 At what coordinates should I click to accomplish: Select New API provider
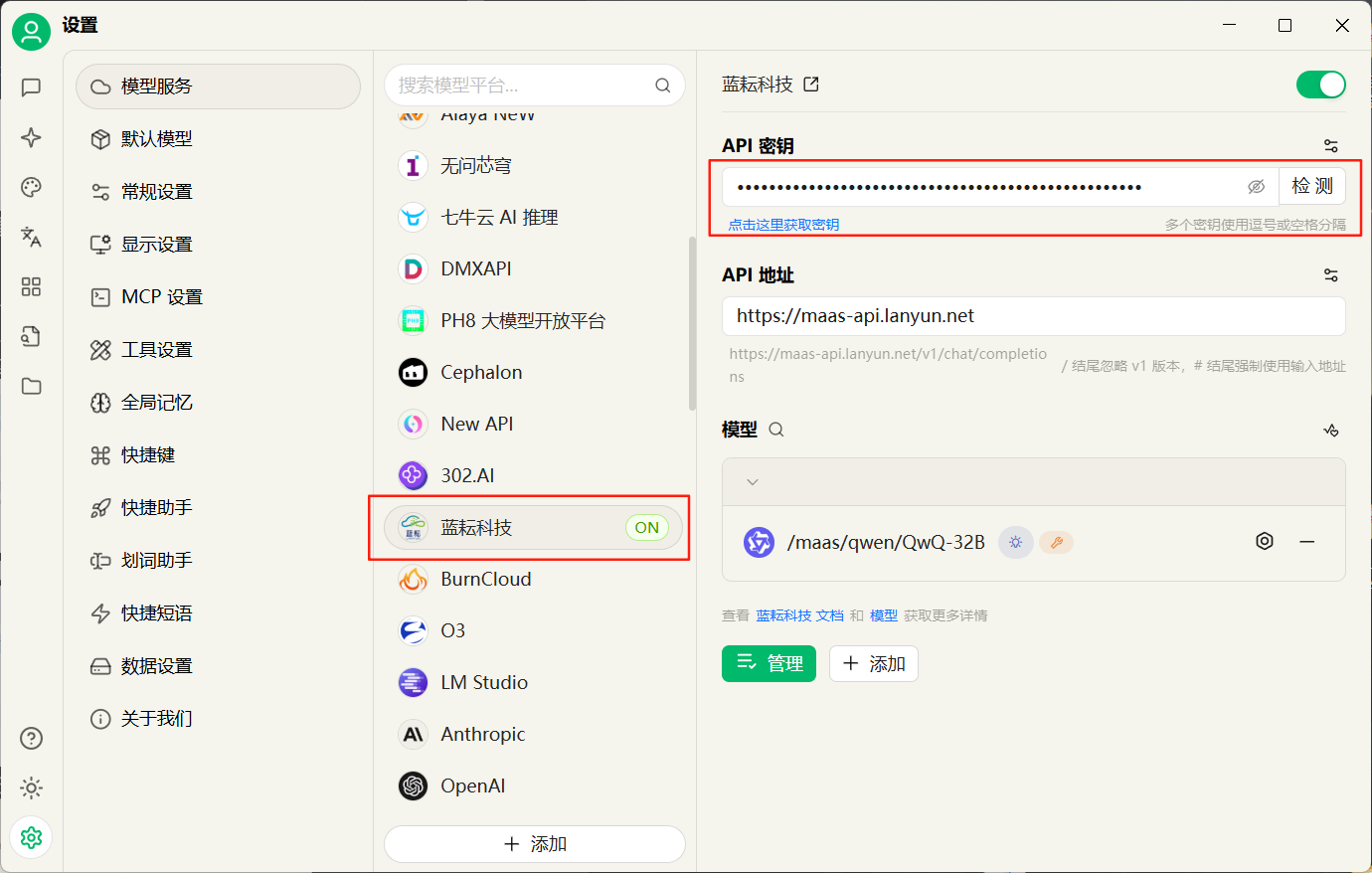coord(535,425)
